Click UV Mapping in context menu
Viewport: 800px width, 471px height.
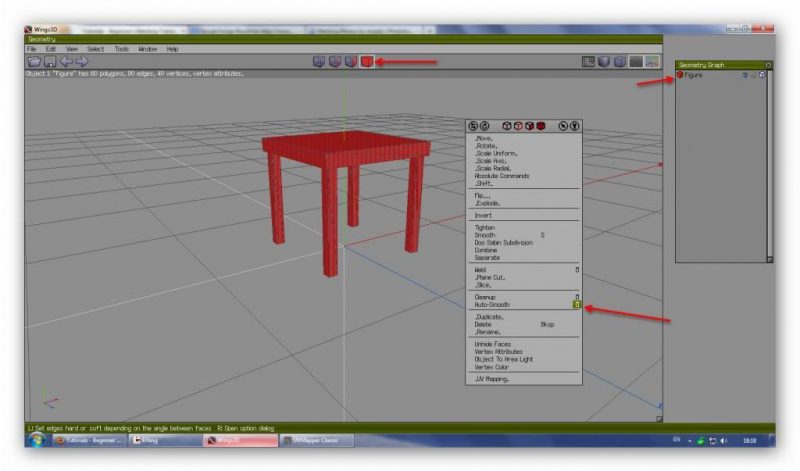coord(491,379)
